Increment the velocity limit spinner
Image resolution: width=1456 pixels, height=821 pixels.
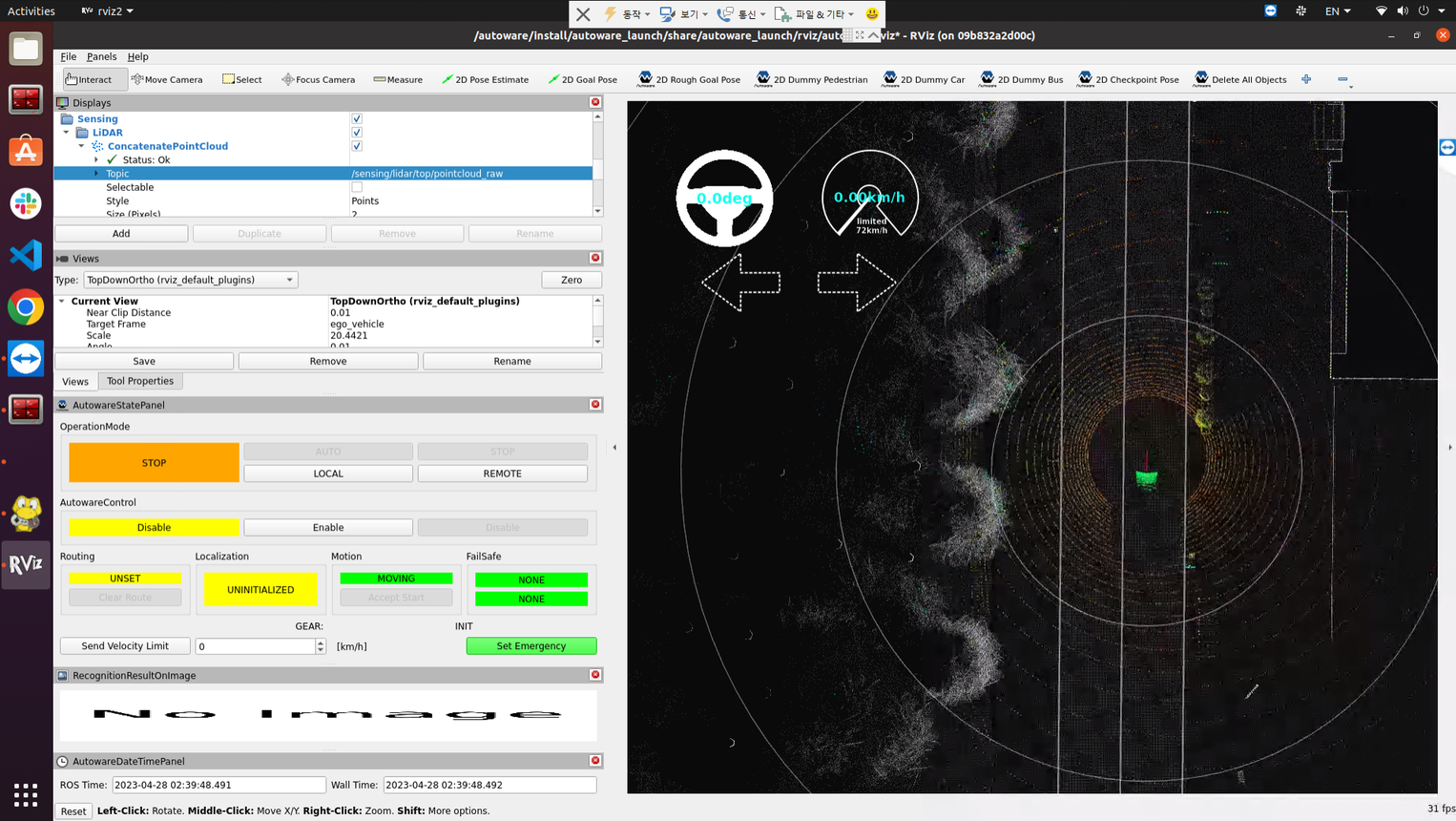(321, 642)
